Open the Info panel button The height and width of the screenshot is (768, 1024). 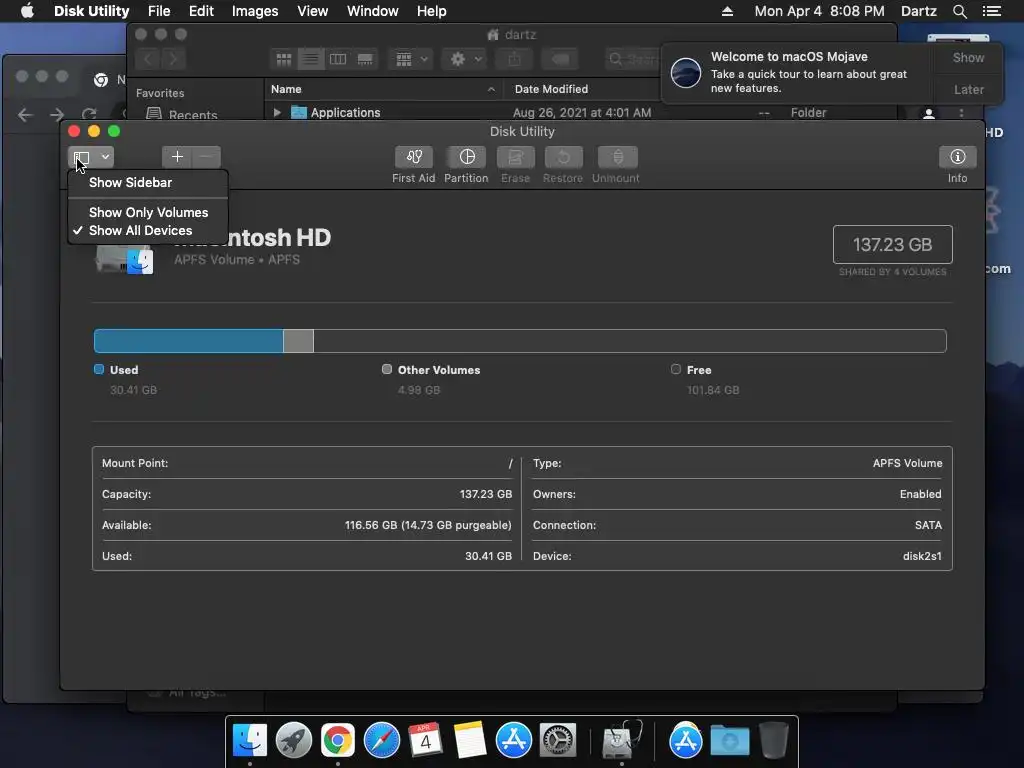click(x=957, y=157)
